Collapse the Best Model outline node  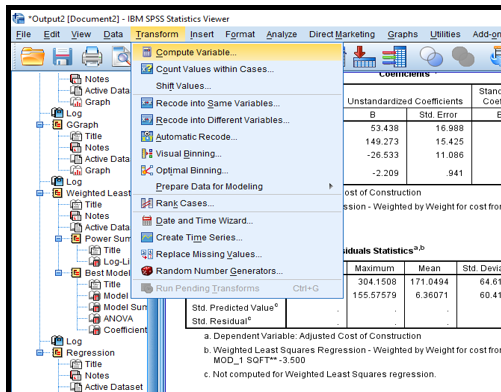click(x=58, y=273)
